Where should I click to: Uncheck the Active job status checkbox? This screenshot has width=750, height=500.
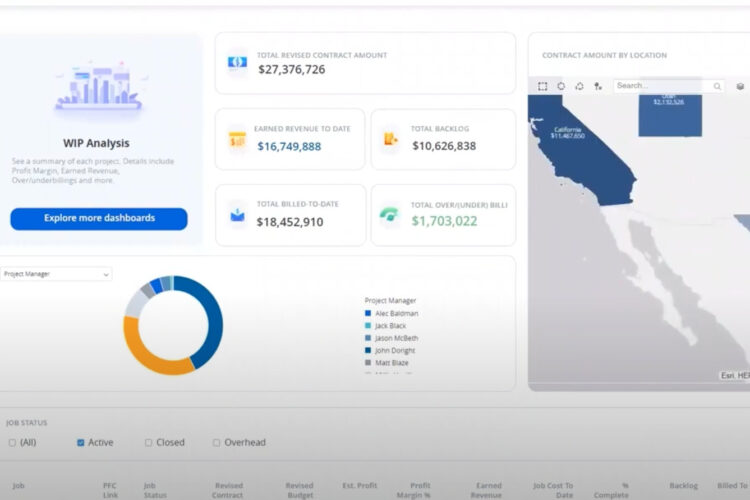[x=81, y=443]
